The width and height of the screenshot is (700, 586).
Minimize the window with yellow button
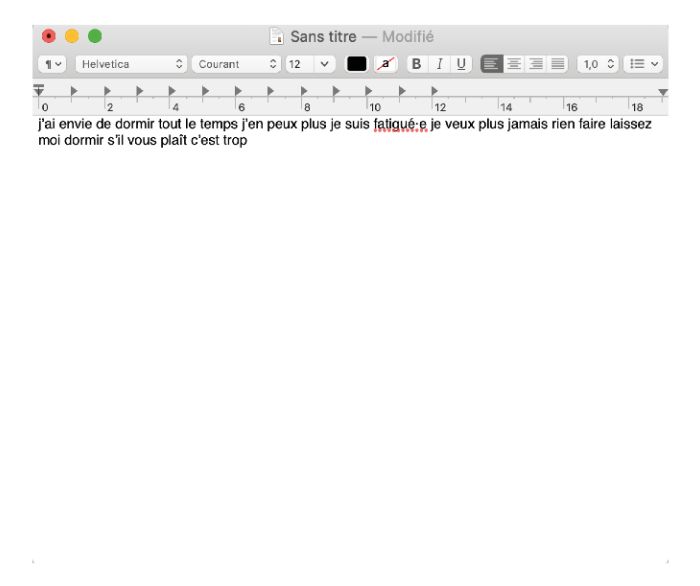pyautogui.click(x=72, y=36)
